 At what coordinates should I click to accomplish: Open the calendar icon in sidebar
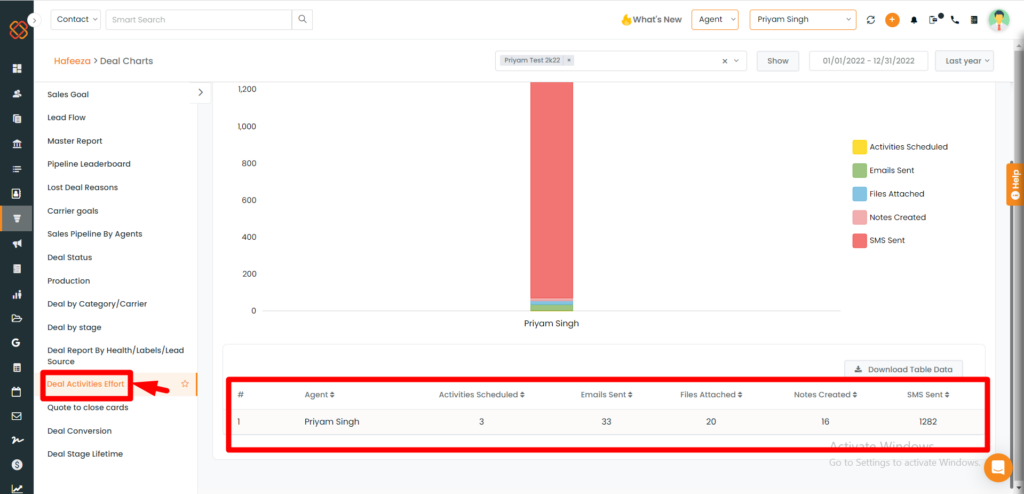tap(17, 393)
